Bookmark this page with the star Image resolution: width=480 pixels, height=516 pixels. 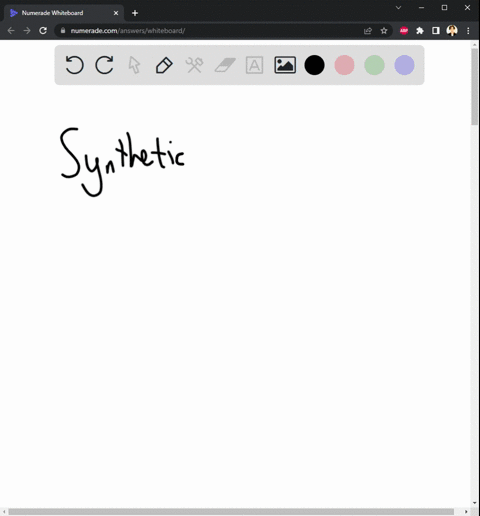point(384,31)
